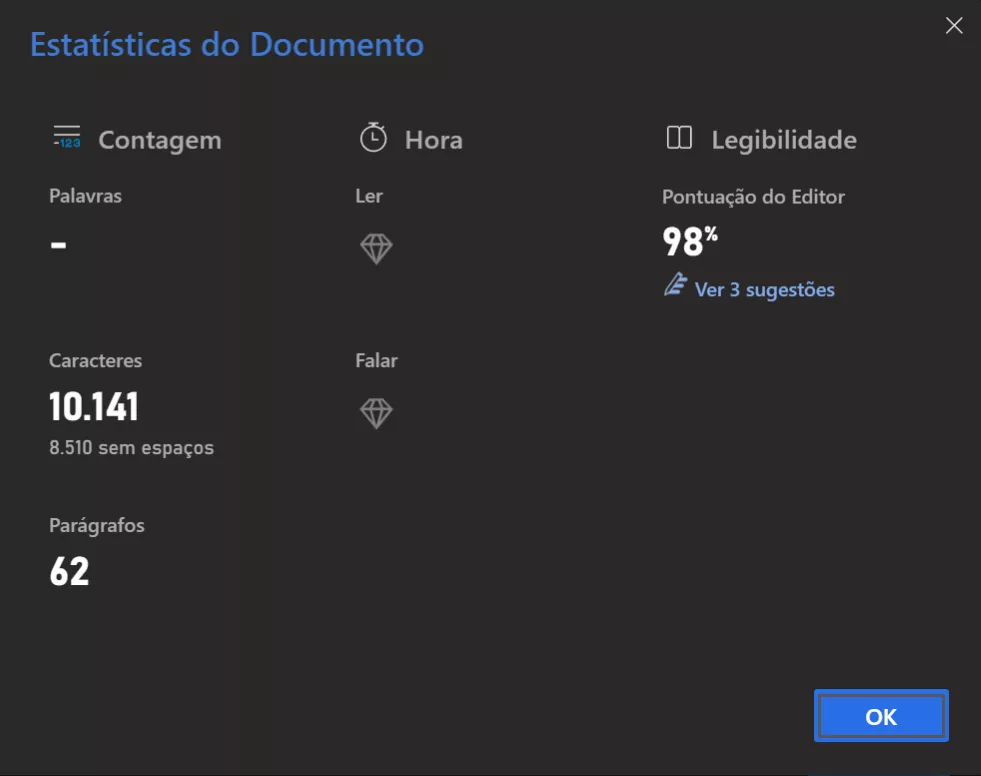
Task: Open Ver 3 sugestões link
Action: pyautogui.click(x=765, y=289)
